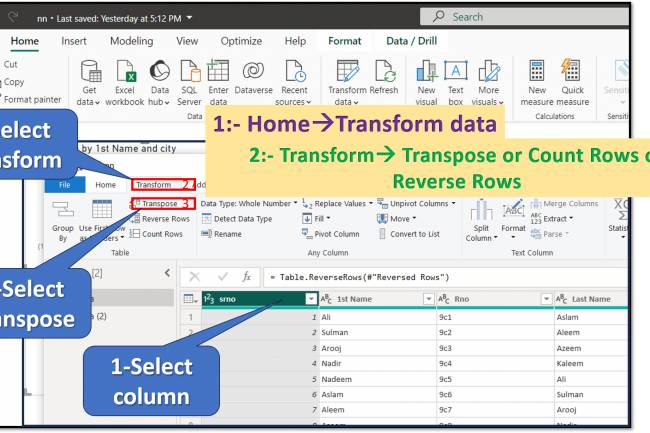
Task: Click Convert to List
Action: point(408,234)
